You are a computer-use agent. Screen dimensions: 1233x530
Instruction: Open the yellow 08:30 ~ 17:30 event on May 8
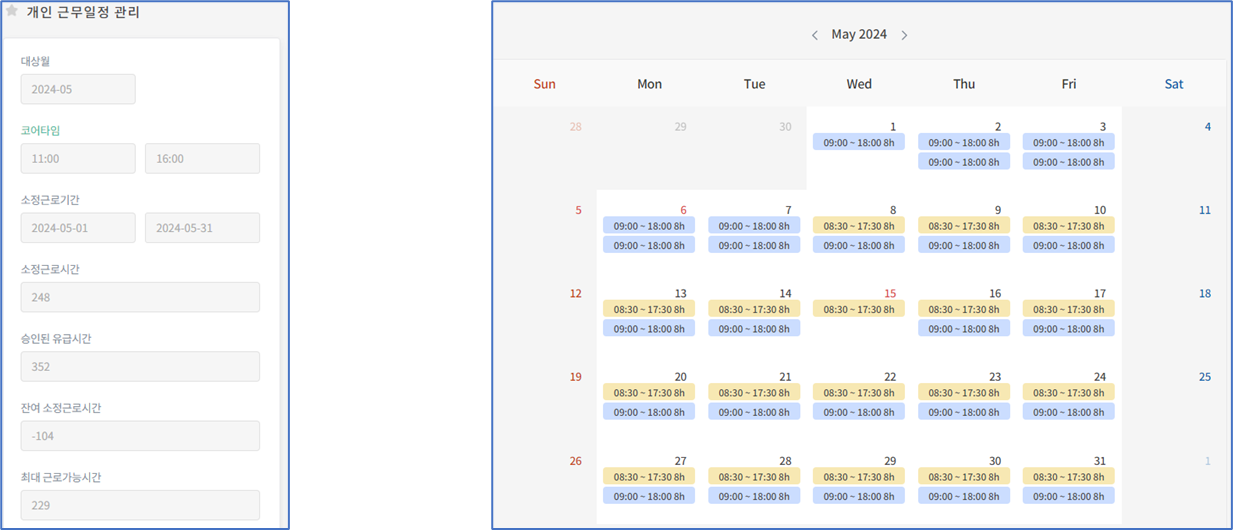(x=858, y=226)
